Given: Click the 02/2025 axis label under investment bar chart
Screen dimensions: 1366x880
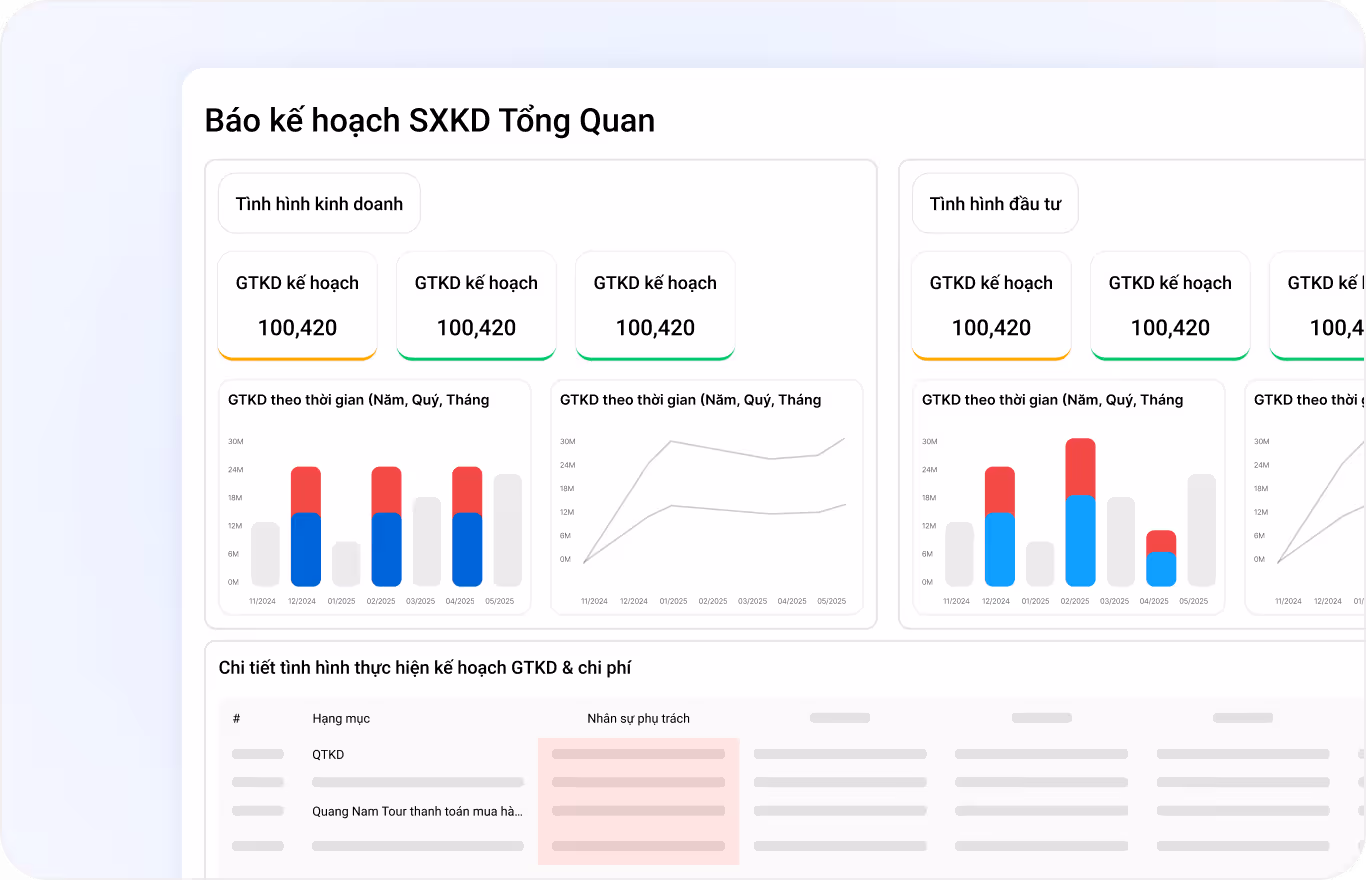Looking at the screenshot, I should coord(1075,602).
